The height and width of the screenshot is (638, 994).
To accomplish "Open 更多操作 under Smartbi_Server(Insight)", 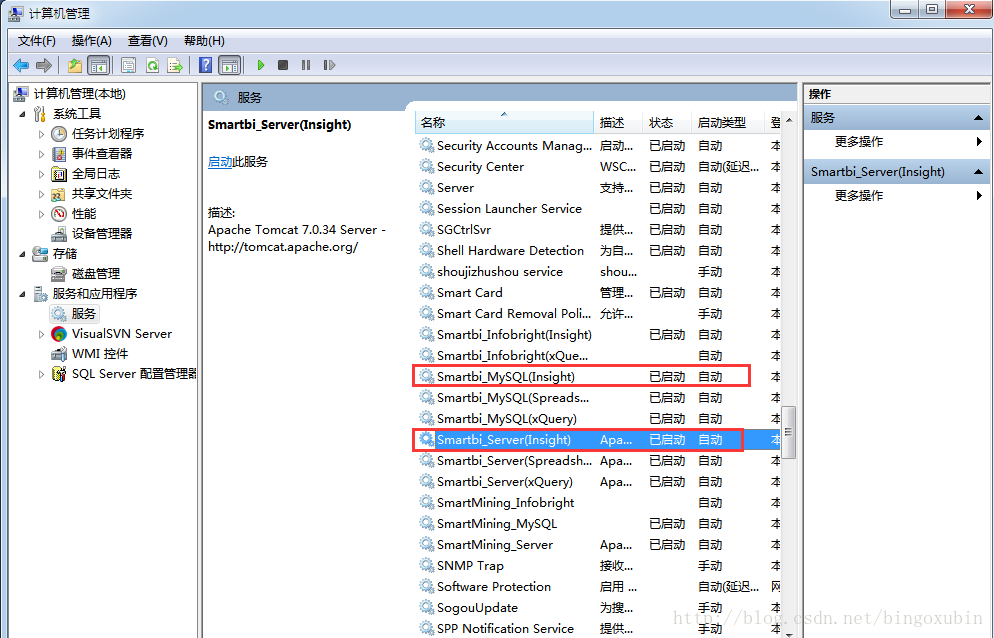I will pos(859,195).
